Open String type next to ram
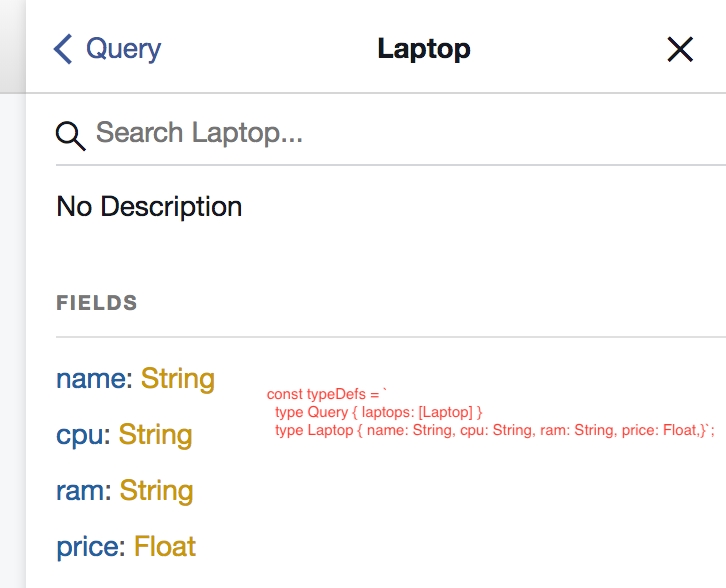Screen dimensions: 726x588 [156, 491]
